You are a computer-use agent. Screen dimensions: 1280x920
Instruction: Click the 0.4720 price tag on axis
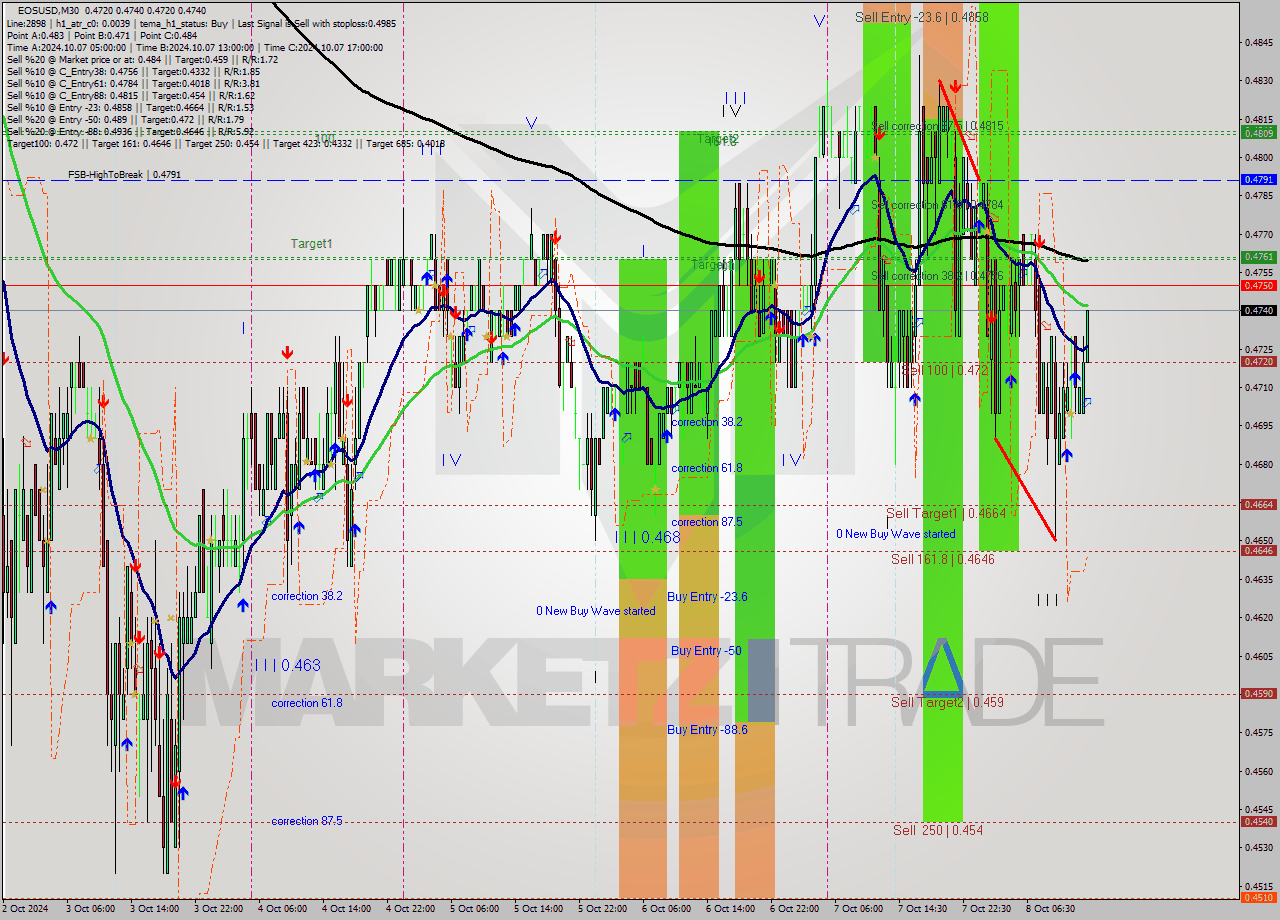(1258, 362)
